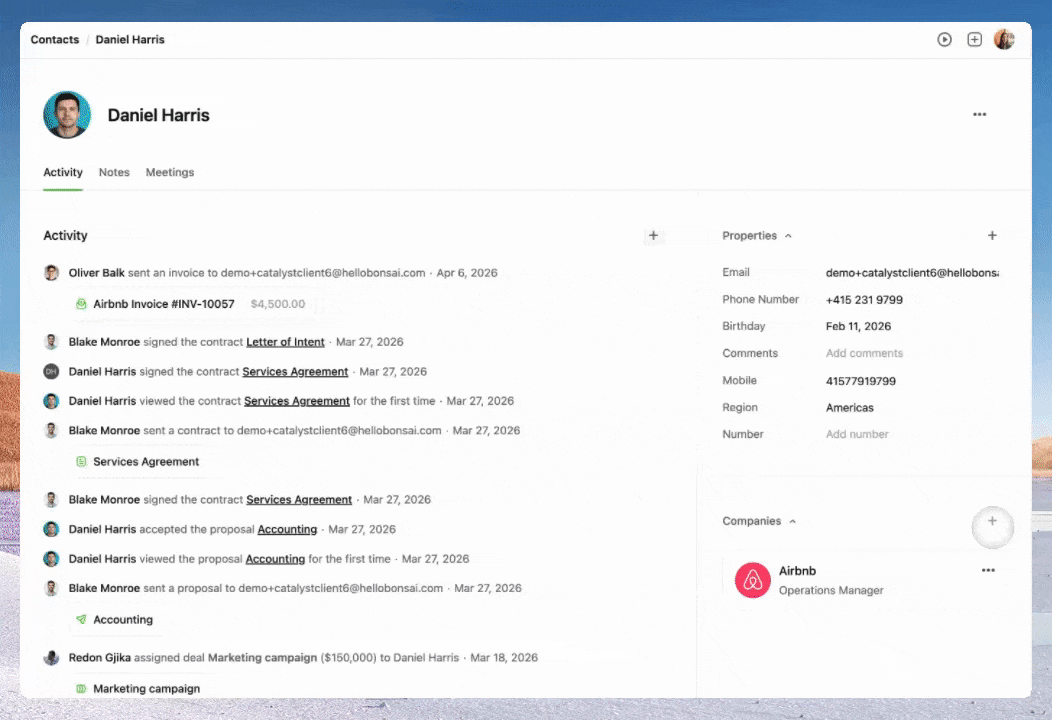Image resolution: width=1052 pixels, height=720 pixels.
Task: Click Daniel Harris profile photo
Action: click(67, 115)
